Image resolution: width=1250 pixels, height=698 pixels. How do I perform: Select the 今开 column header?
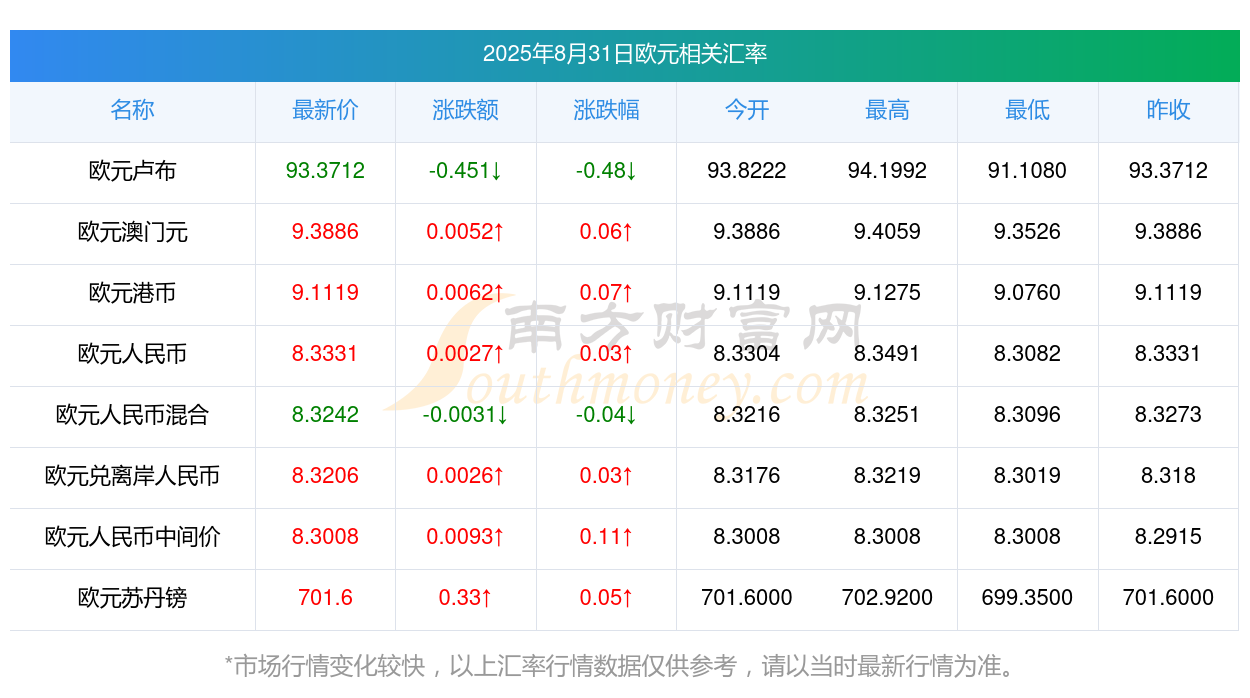(747, 110)
